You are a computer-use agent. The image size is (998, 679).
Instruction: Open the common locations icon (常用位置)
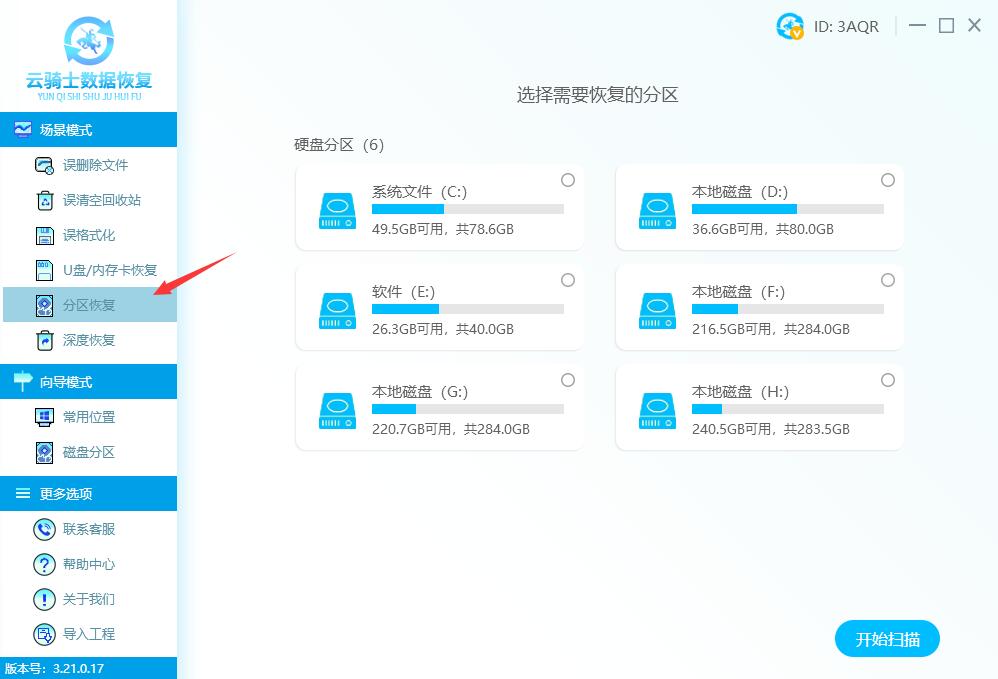[45, 417]
